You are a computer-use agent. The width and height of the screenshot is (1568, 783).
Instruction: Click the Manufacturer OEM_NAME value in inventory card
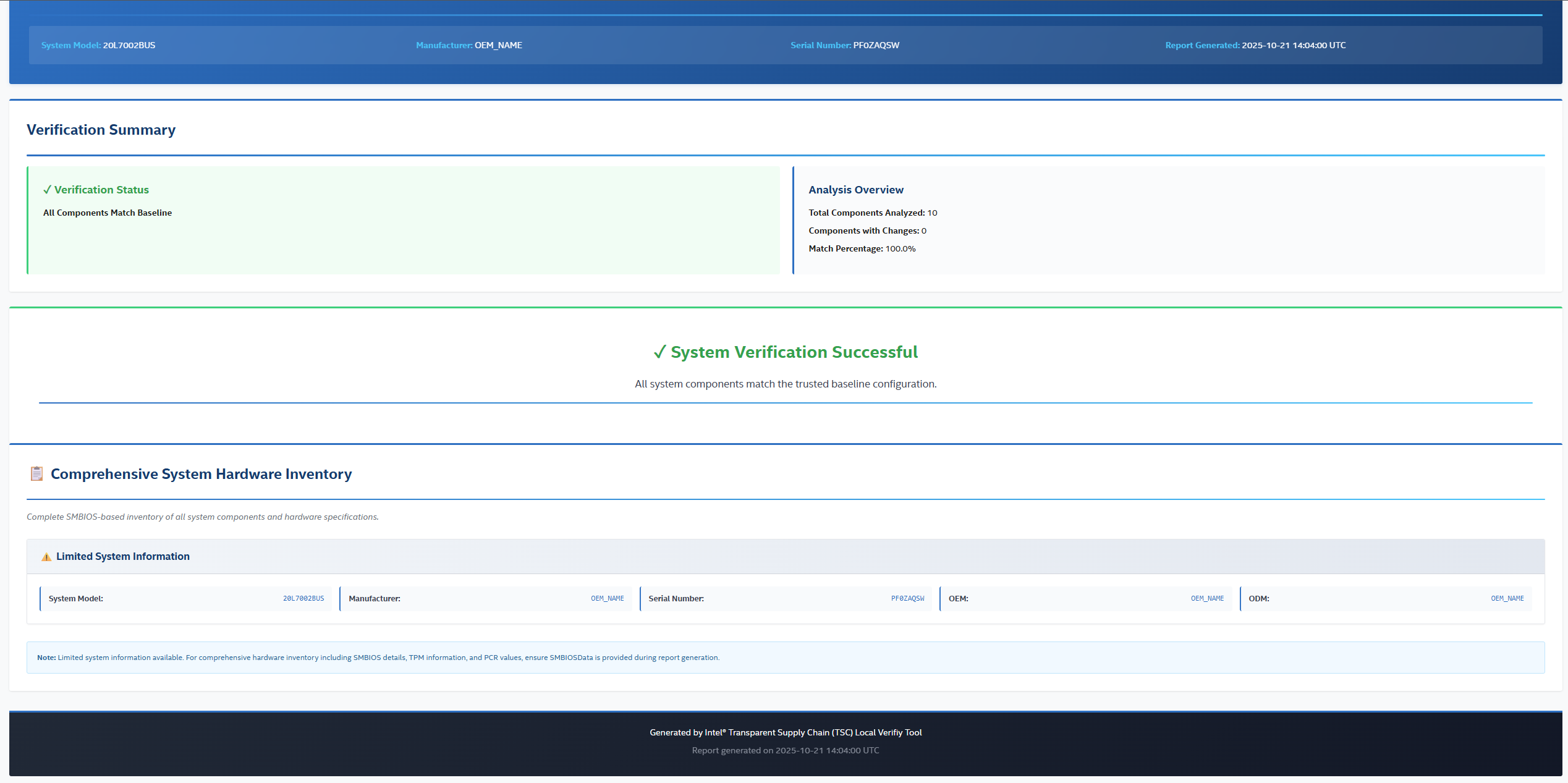pyautogui.click(x=607, y=599)
